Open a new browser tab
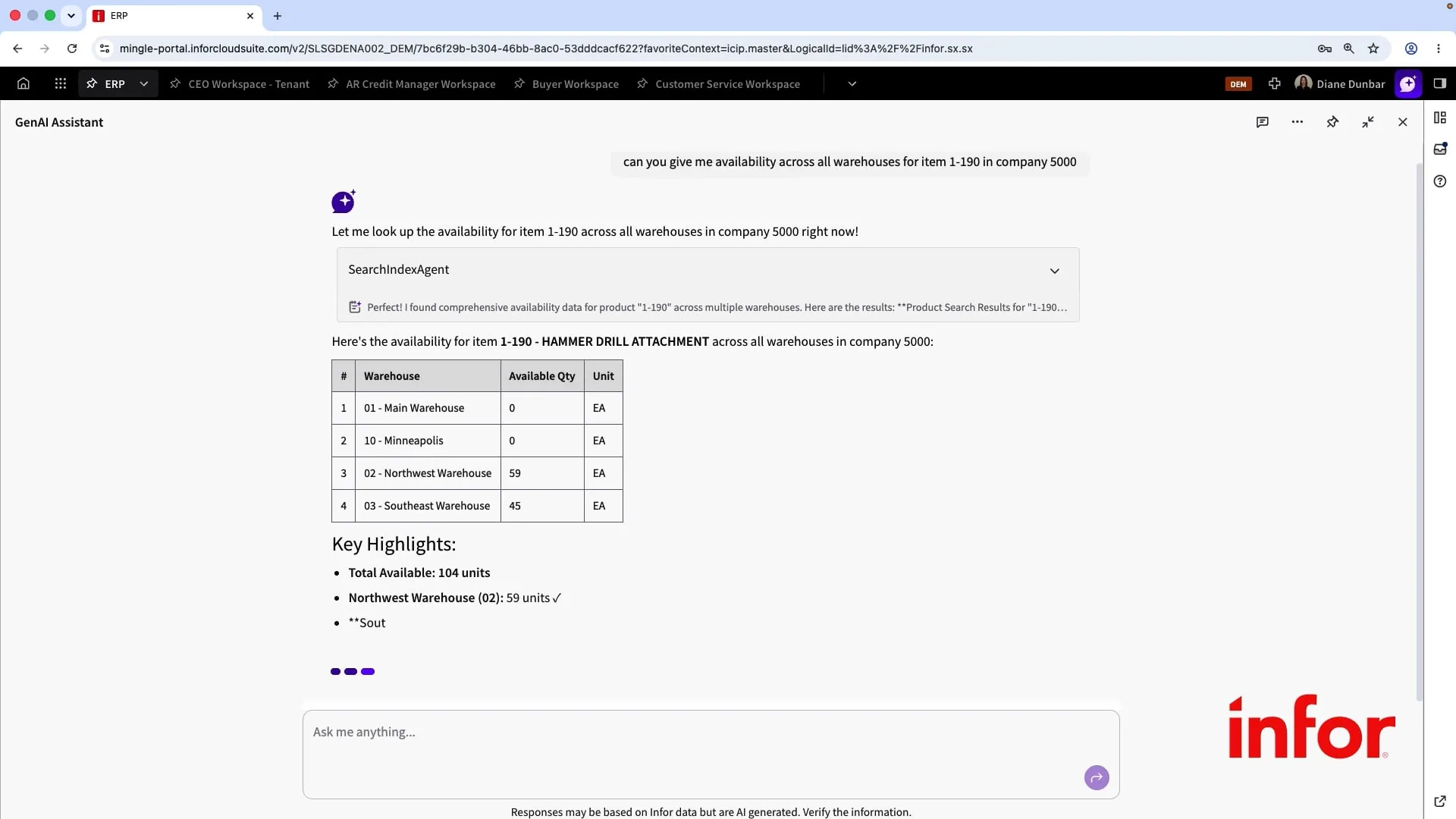 click(x=278, y=16)
